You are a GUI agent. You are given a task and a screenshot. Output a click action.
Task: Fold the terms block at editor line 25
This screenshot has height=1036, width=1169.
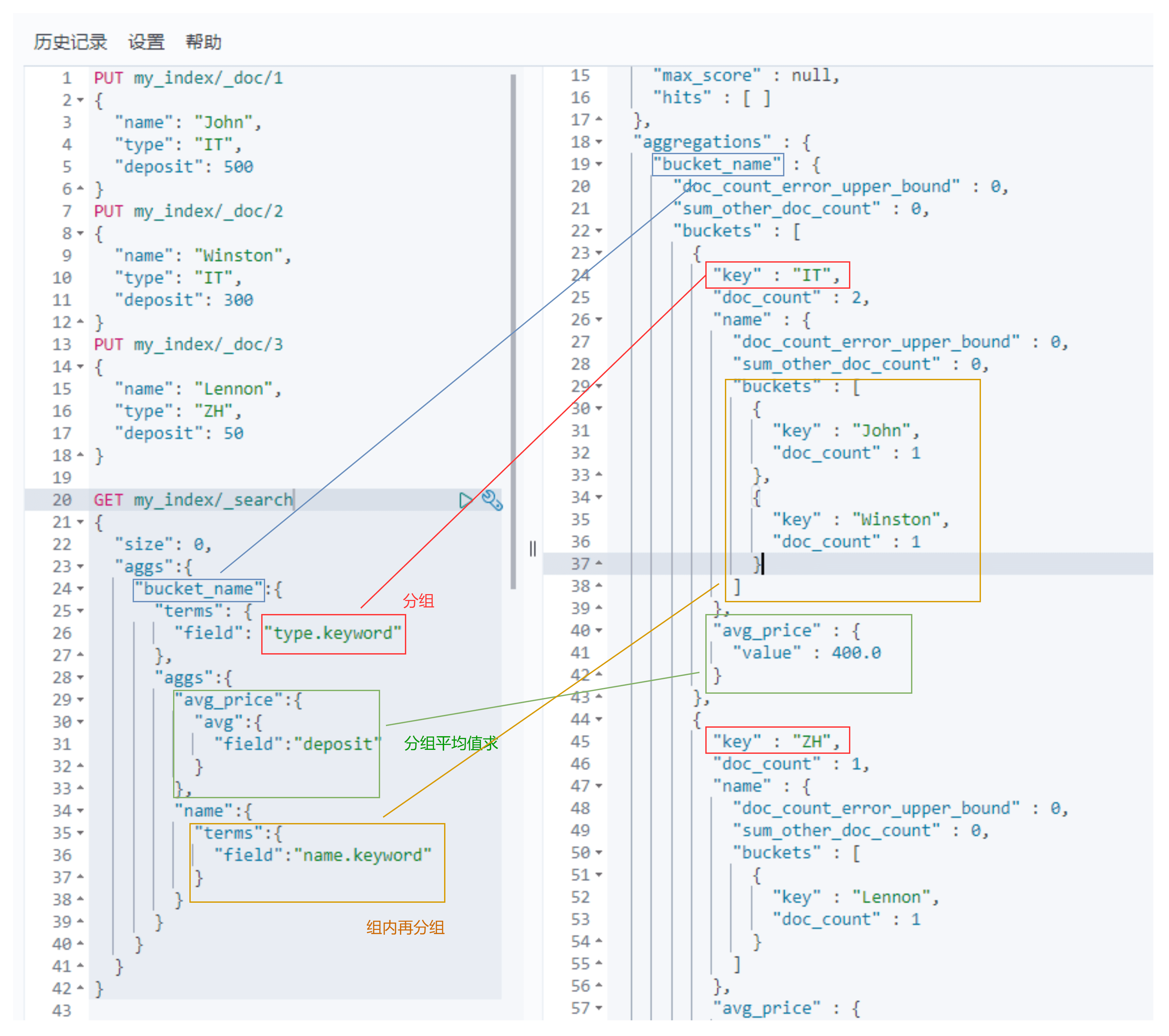[81, 611]
